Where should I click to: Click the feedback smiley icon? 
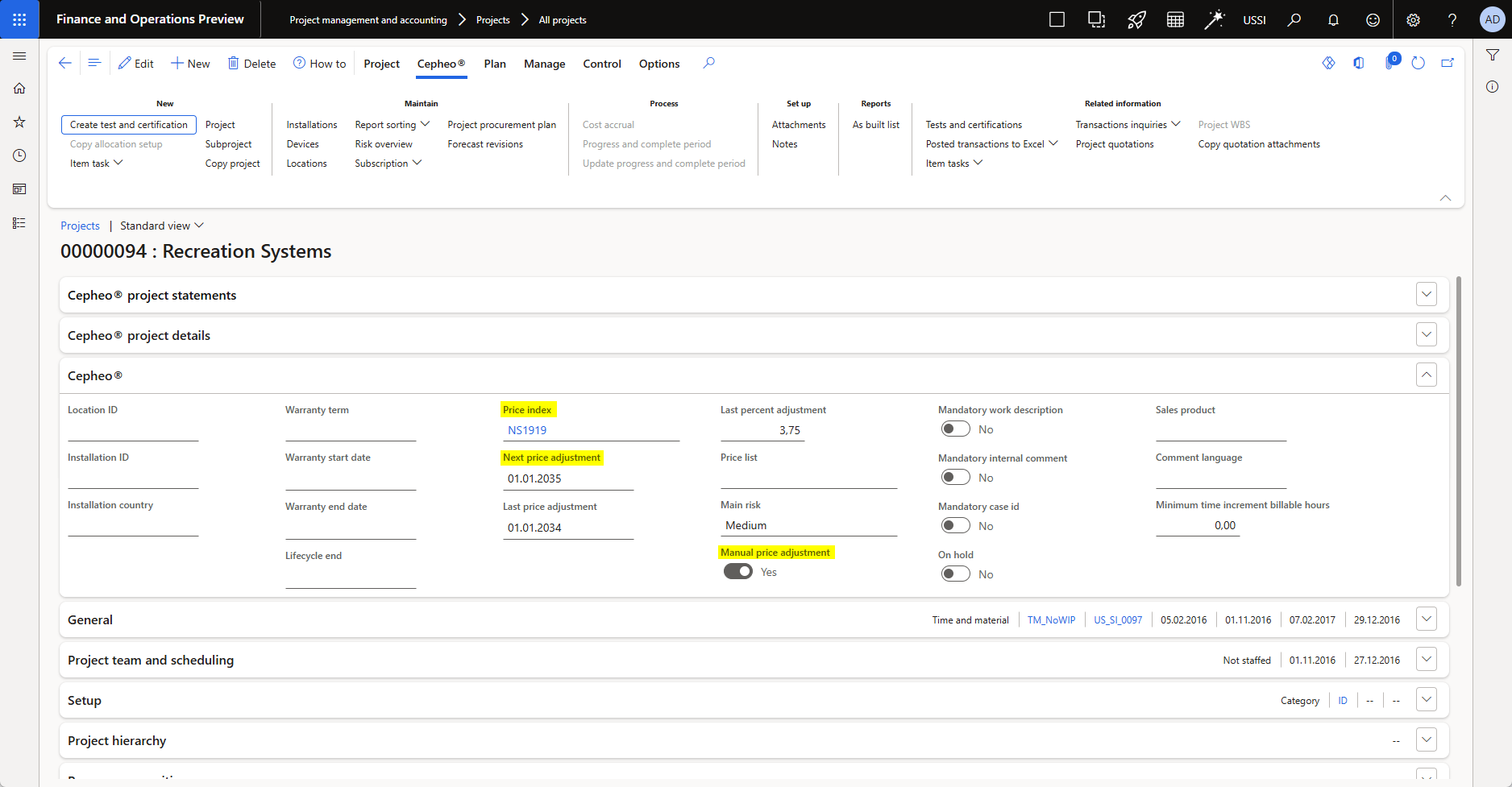pos(1373,20)
